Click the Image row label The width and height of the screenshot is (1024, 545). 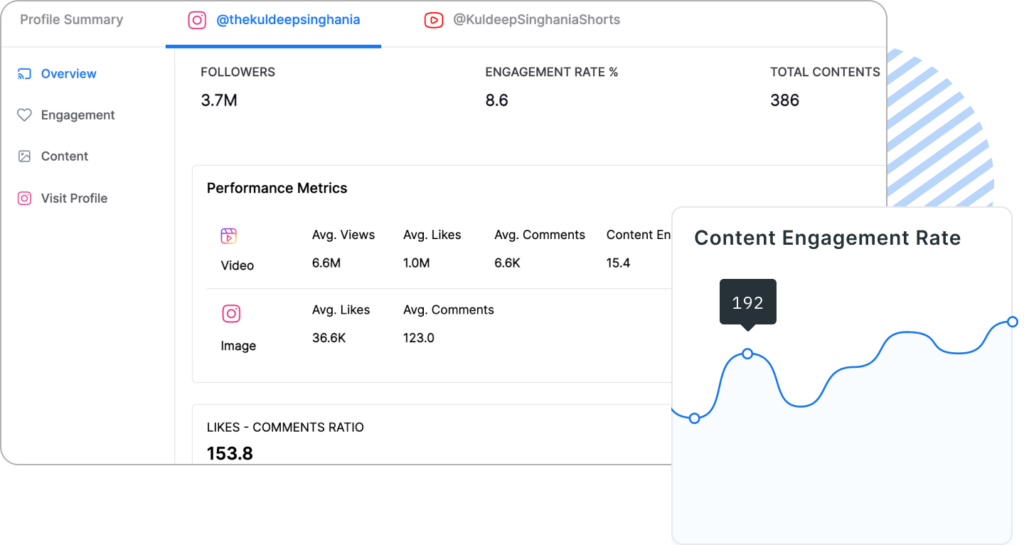(238, 346)
